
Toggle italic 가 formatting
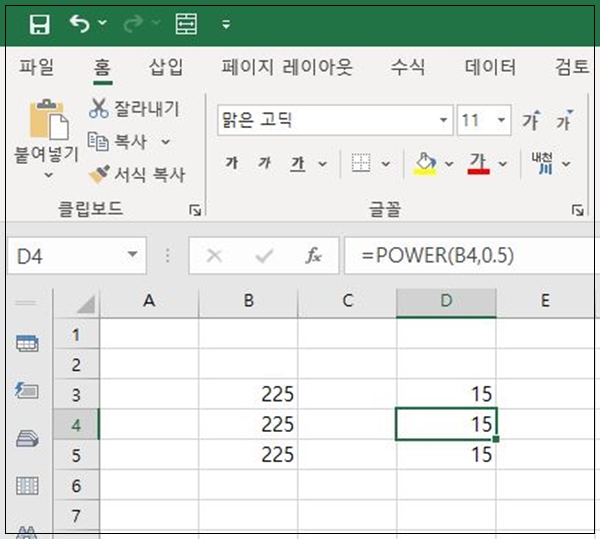(264, 163)
